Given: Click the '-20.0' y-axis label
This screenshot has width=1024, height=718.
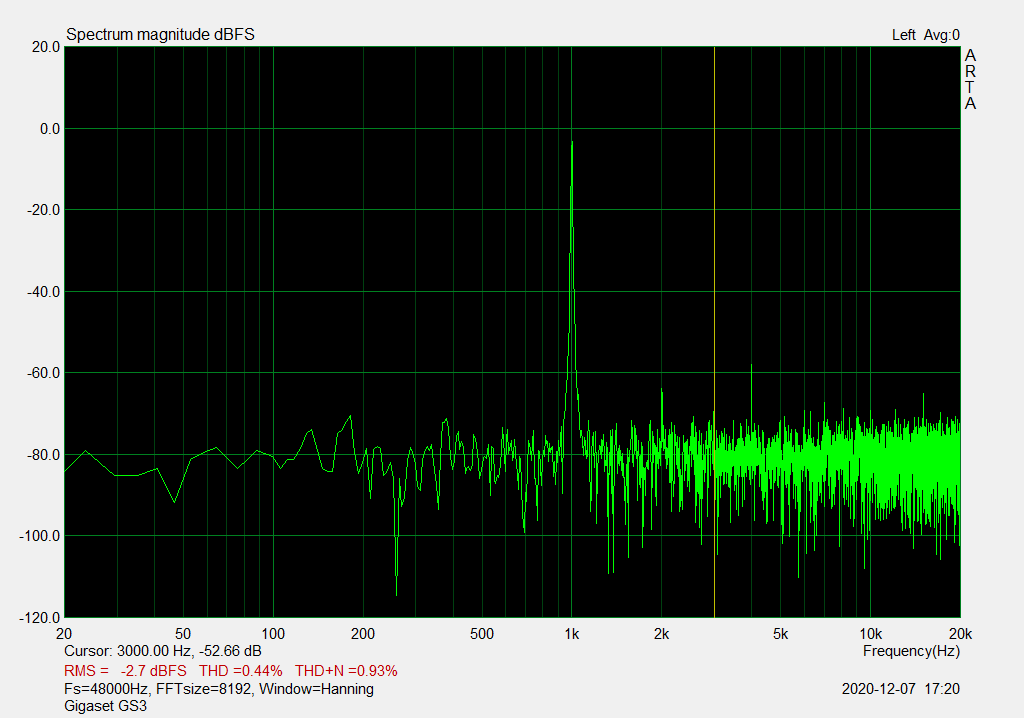Looking at the screenshot, I should (x=43, y=210).
